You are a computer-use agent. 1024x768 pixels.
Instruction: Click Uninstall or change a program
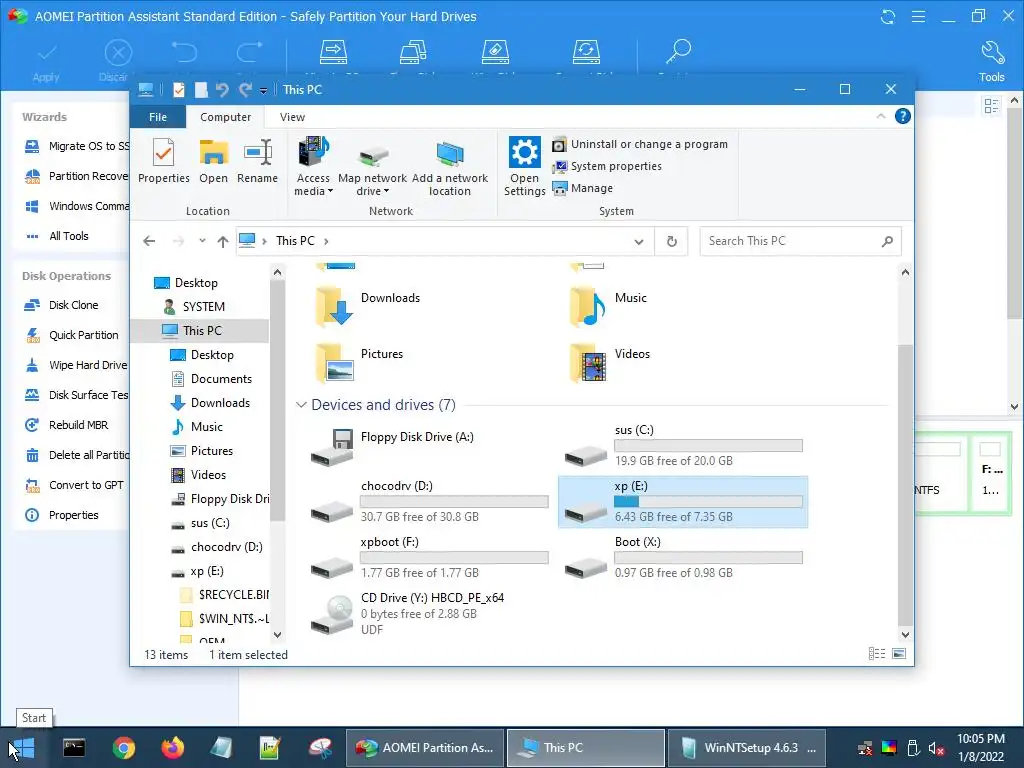coord(640,144)
